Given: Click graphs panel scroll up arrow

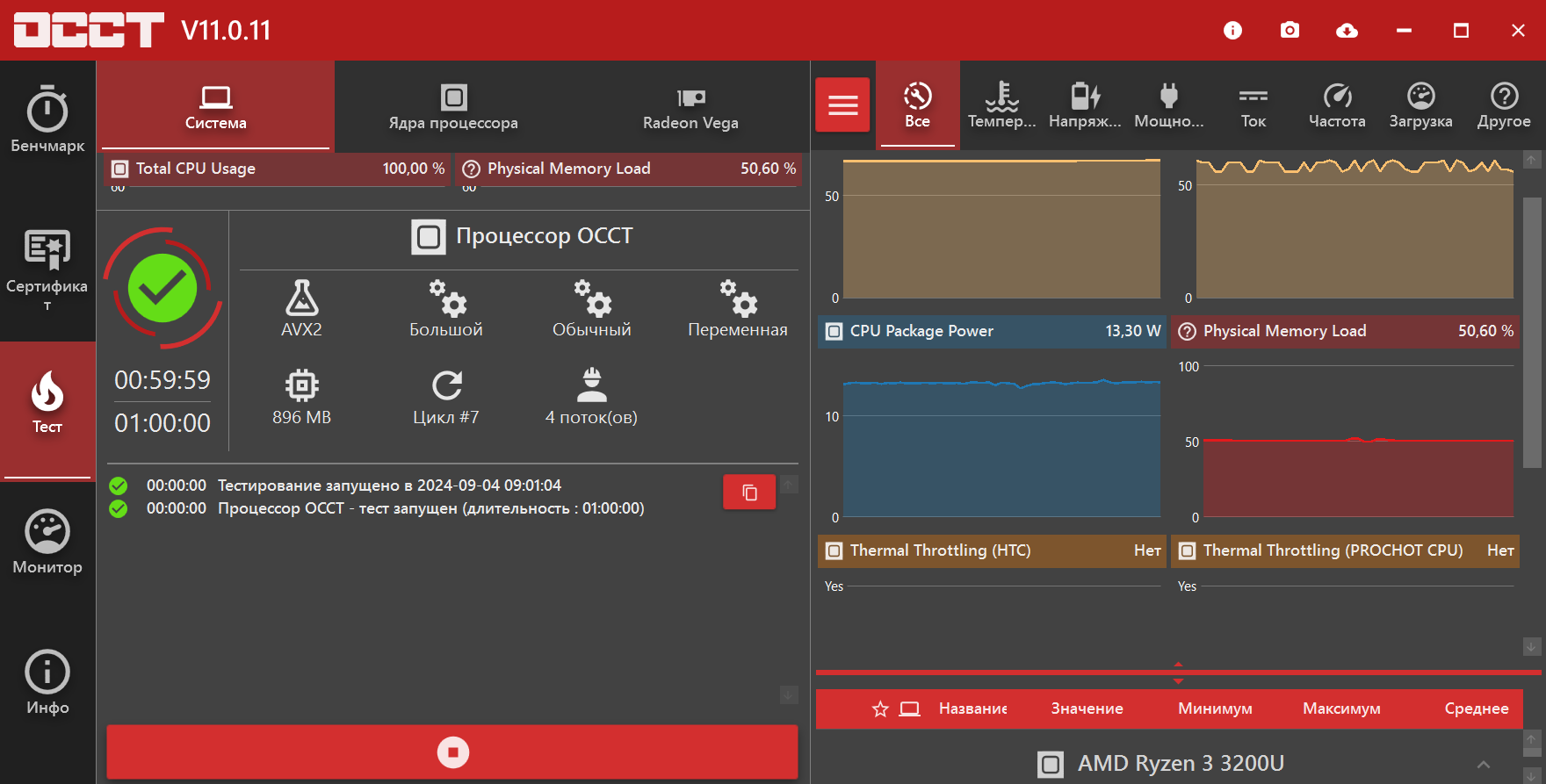Looking at the screenshot, I should point(1532,160).
